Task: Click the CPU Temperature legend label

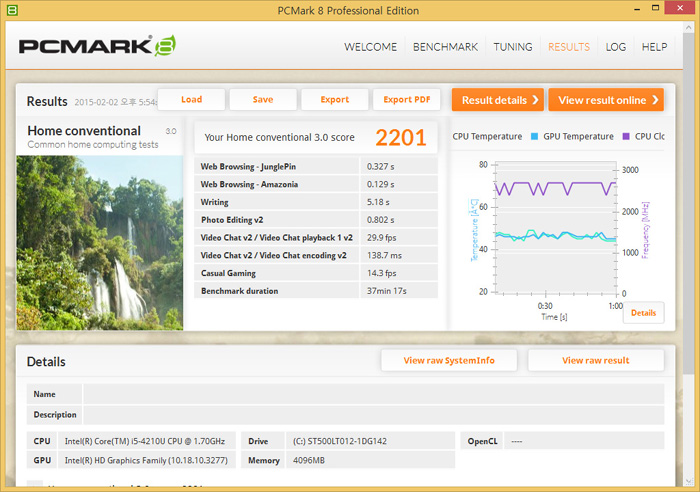Action: tap(487, 136)
